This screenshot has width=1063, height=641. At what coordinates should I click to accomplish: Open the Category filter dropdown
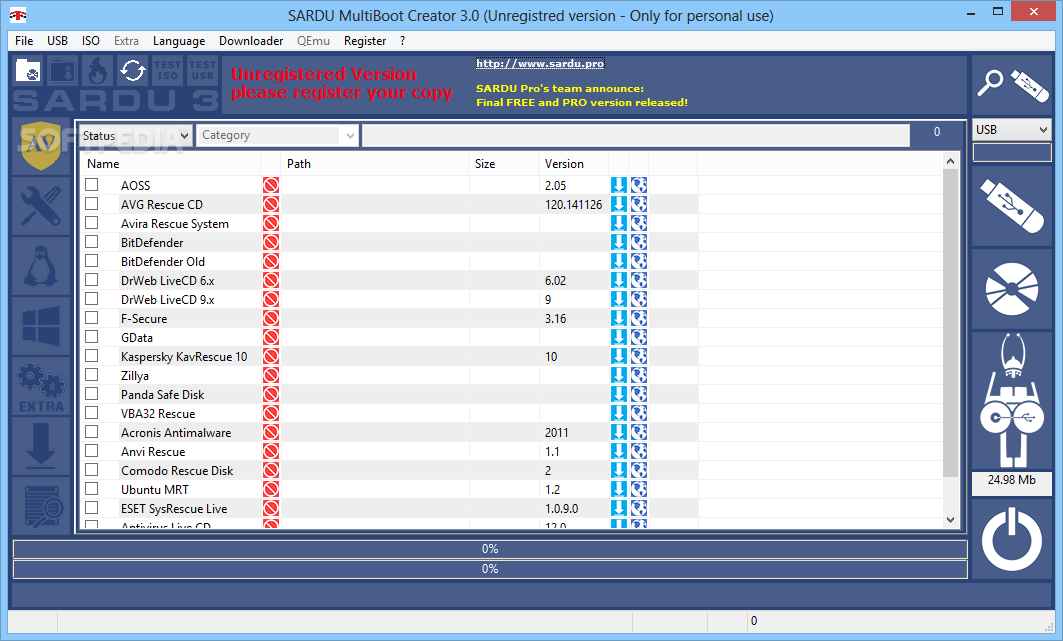click(x=277, y=136)
